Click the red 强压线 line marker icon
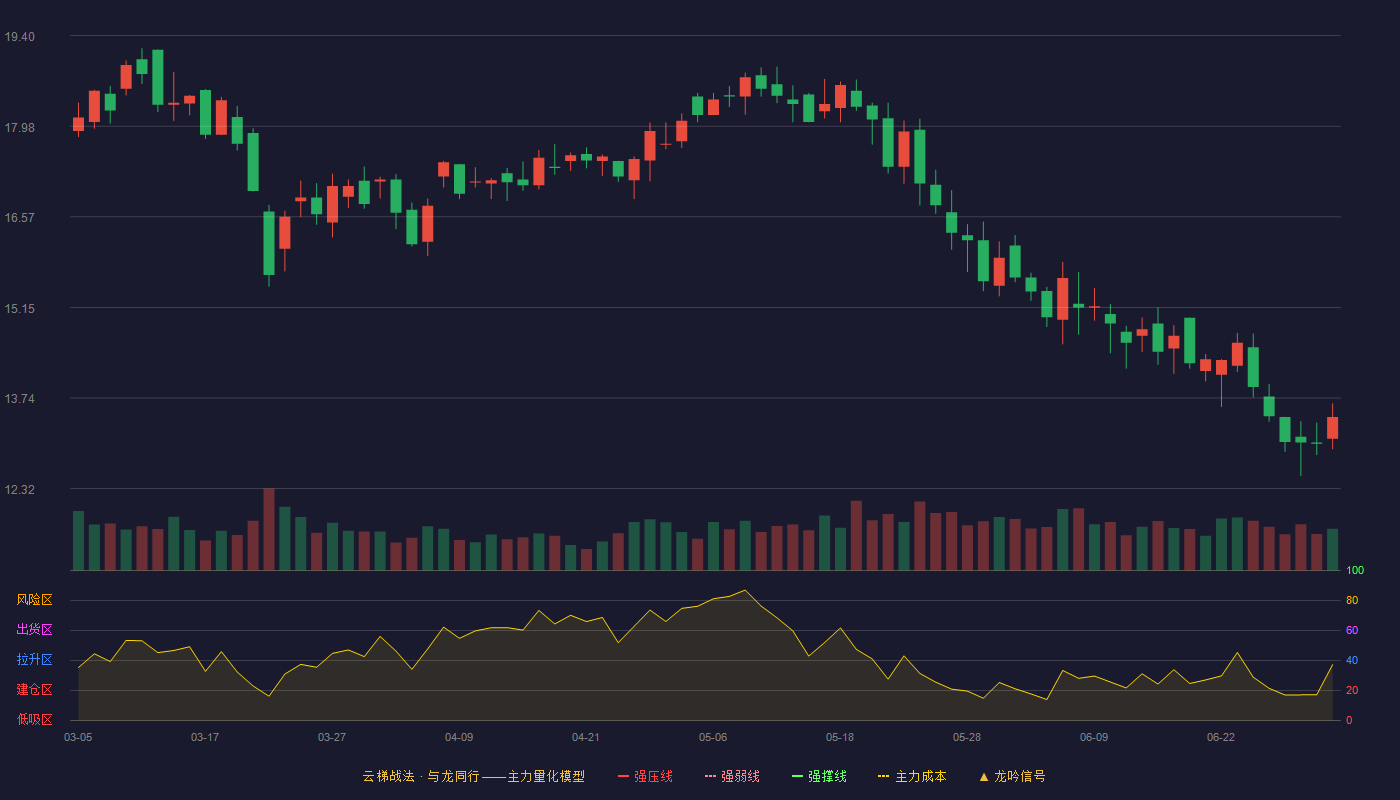 [x=623, y=776]
